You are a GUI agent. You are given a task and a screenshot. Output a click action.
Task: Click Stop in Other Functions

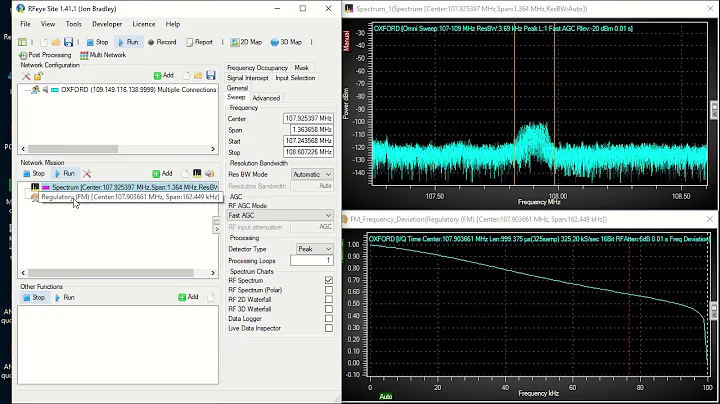click(34, 297)
